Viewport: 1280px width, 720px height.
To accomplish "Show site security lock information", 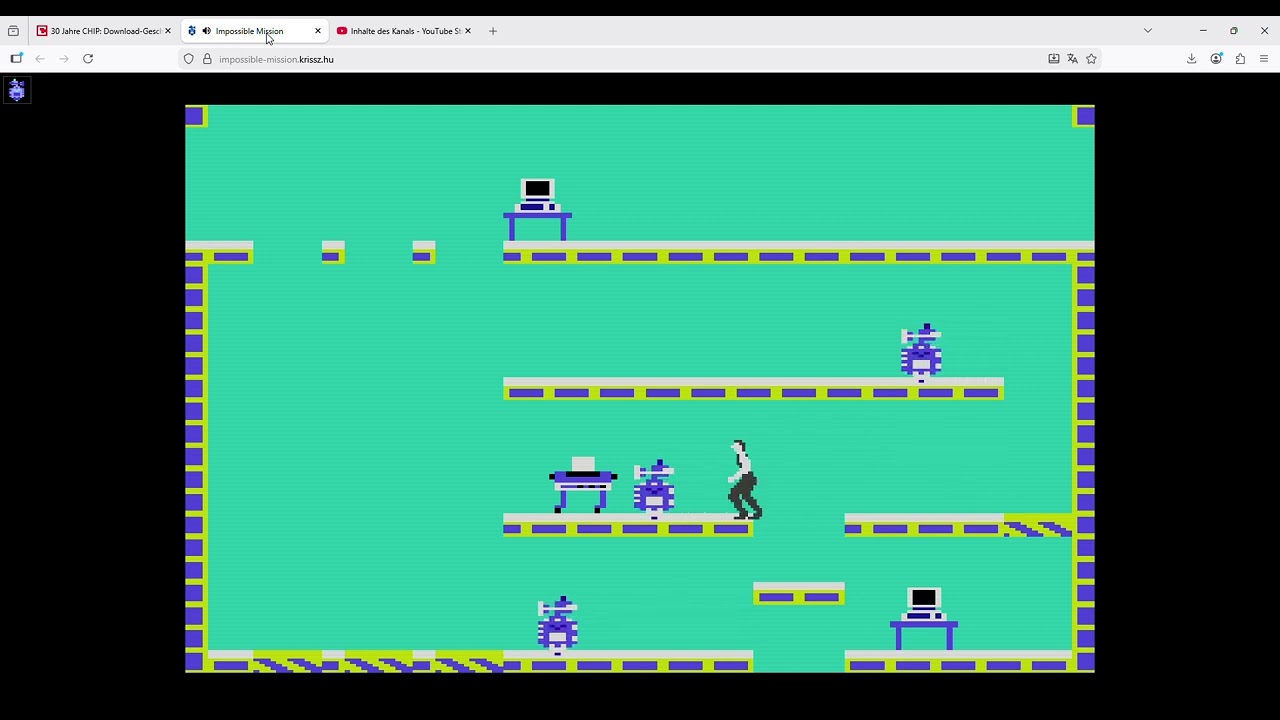I will click(x=207, y=59).
